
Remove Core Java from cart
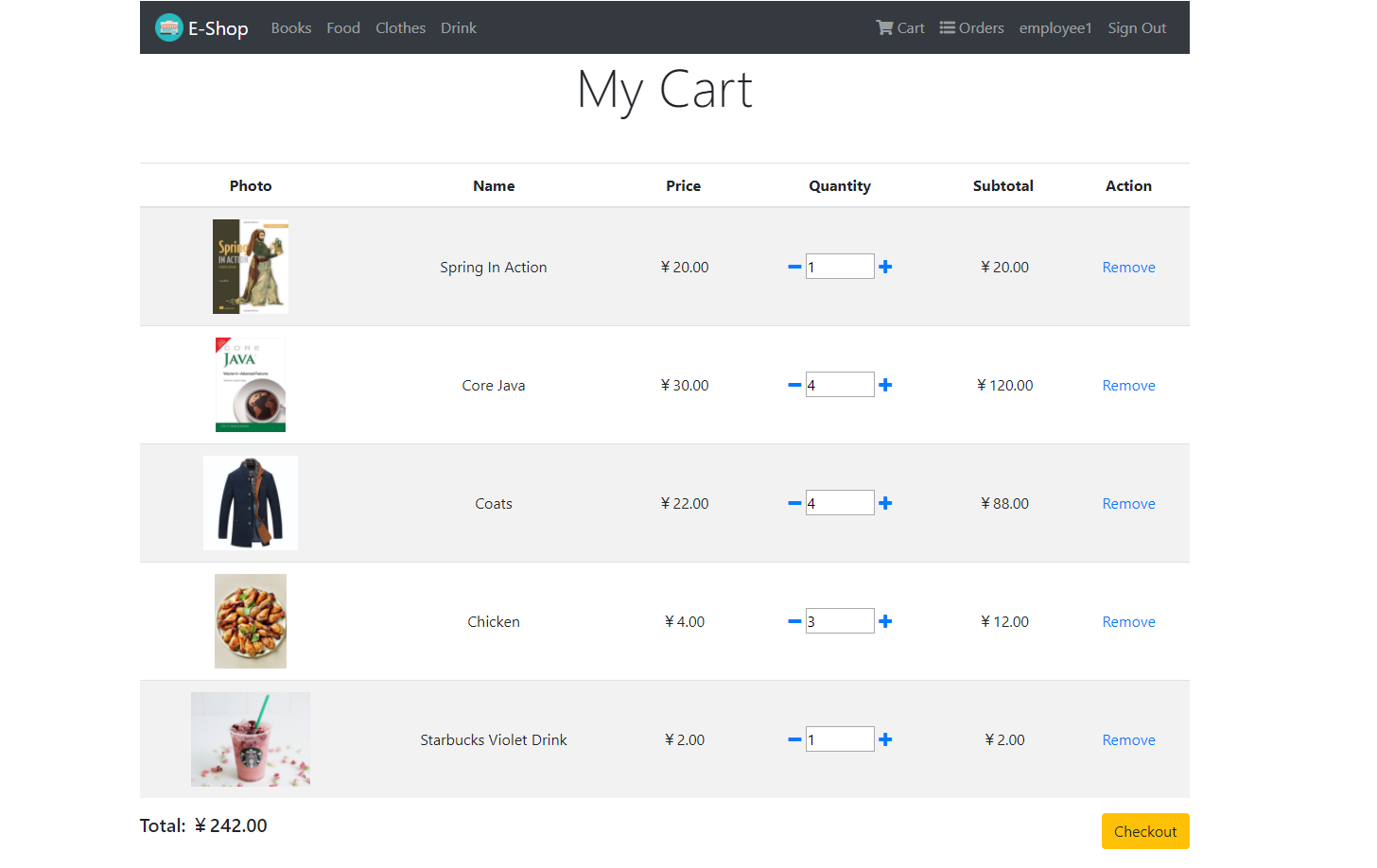(1128, 385)
